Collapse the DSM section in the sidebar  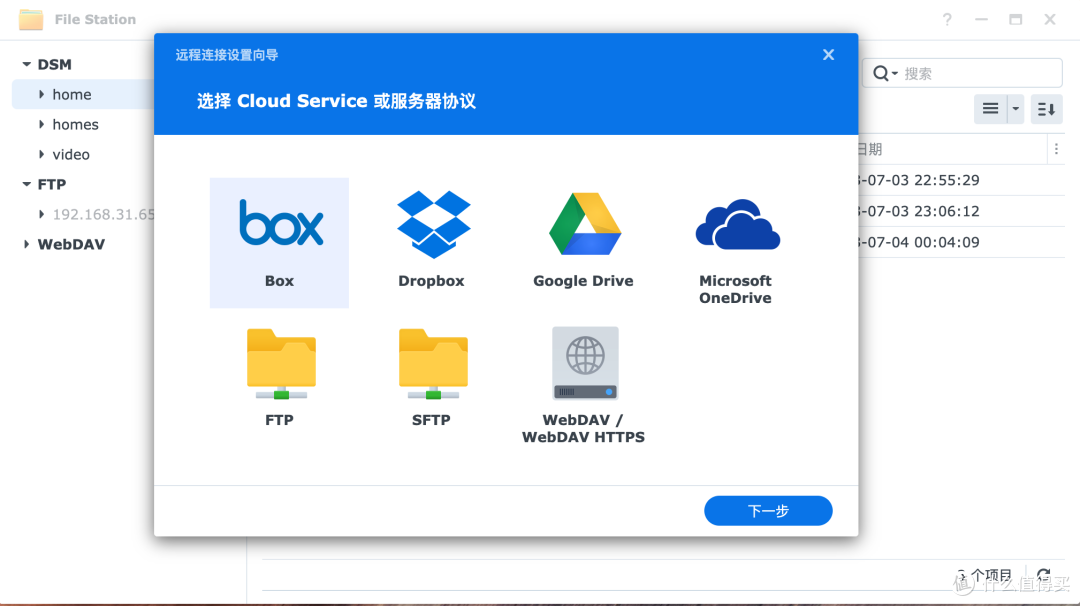click(27, 63)
